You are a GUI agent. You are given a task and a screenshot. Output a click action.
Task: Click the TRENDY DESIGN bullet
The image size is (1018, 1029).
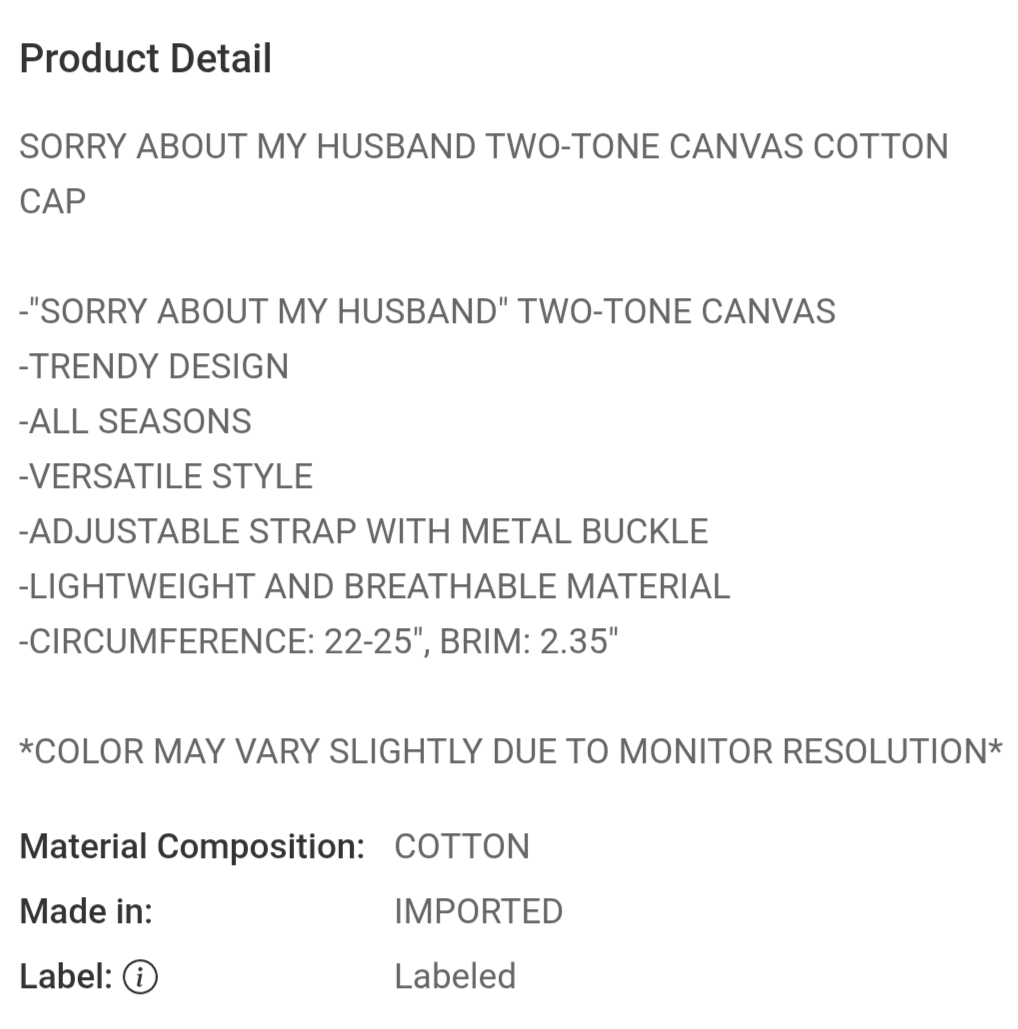[x=154, y=366]
